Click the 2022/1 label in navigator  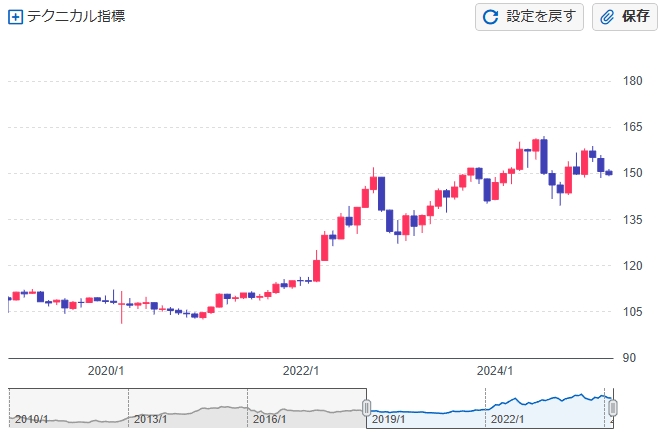(507, 420)
